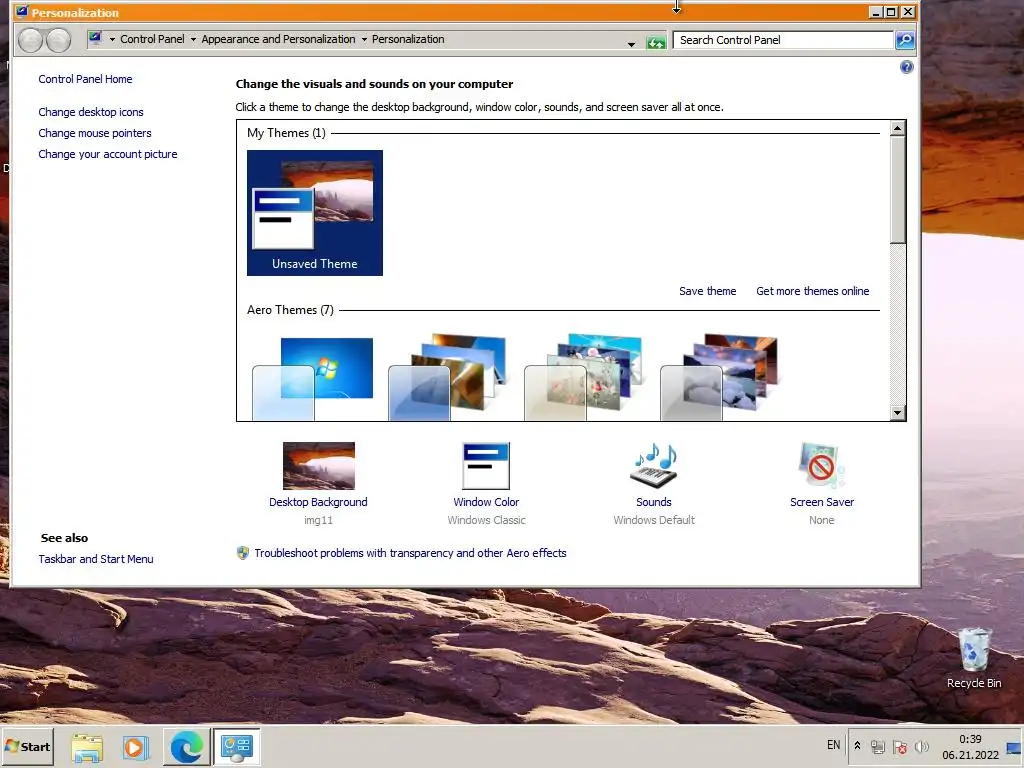Click the search magnifier button

[x=904, y=40]
